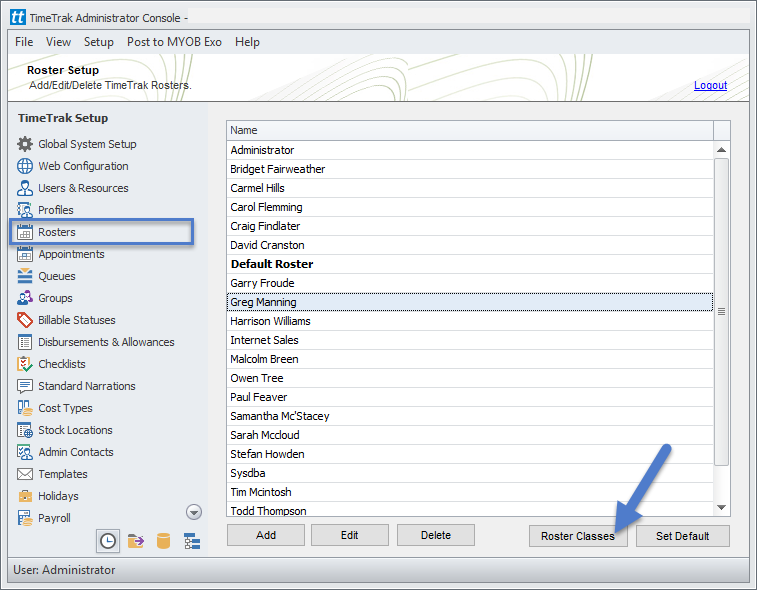Viewport: 757px width, 590px height.
Task: Click the Roster Classes button
Action: [578, 536]
